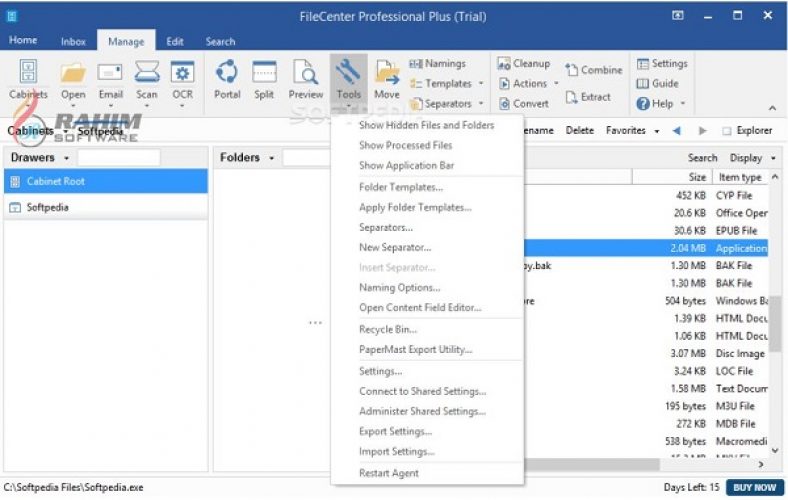This screenshot has height=500, width=788.
Task: Sort by the Item type column header
Action: tap(740, 177)
